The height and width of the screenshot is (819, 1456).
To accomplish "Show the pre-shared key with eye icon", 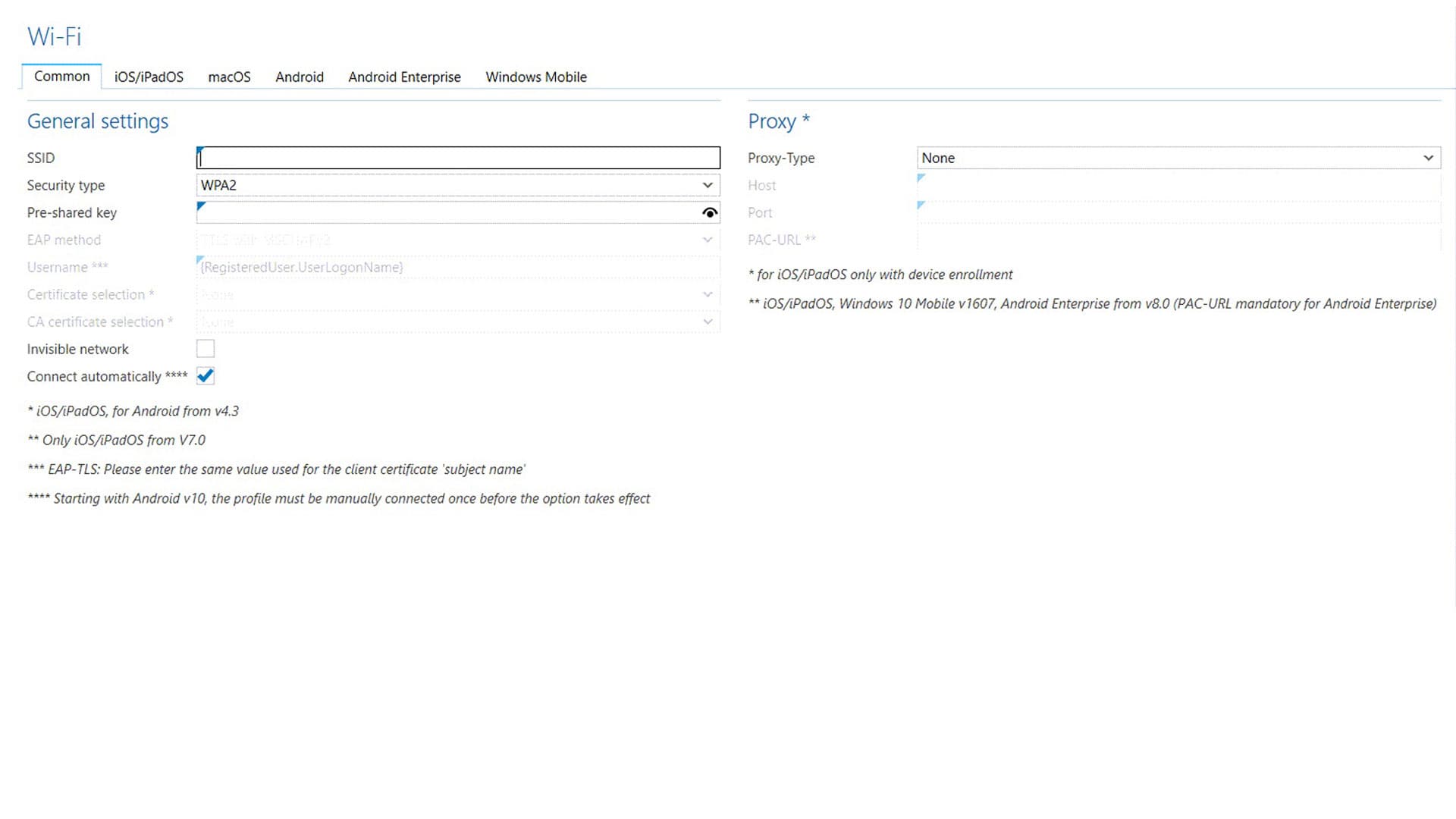I will (x=709, y=213).
